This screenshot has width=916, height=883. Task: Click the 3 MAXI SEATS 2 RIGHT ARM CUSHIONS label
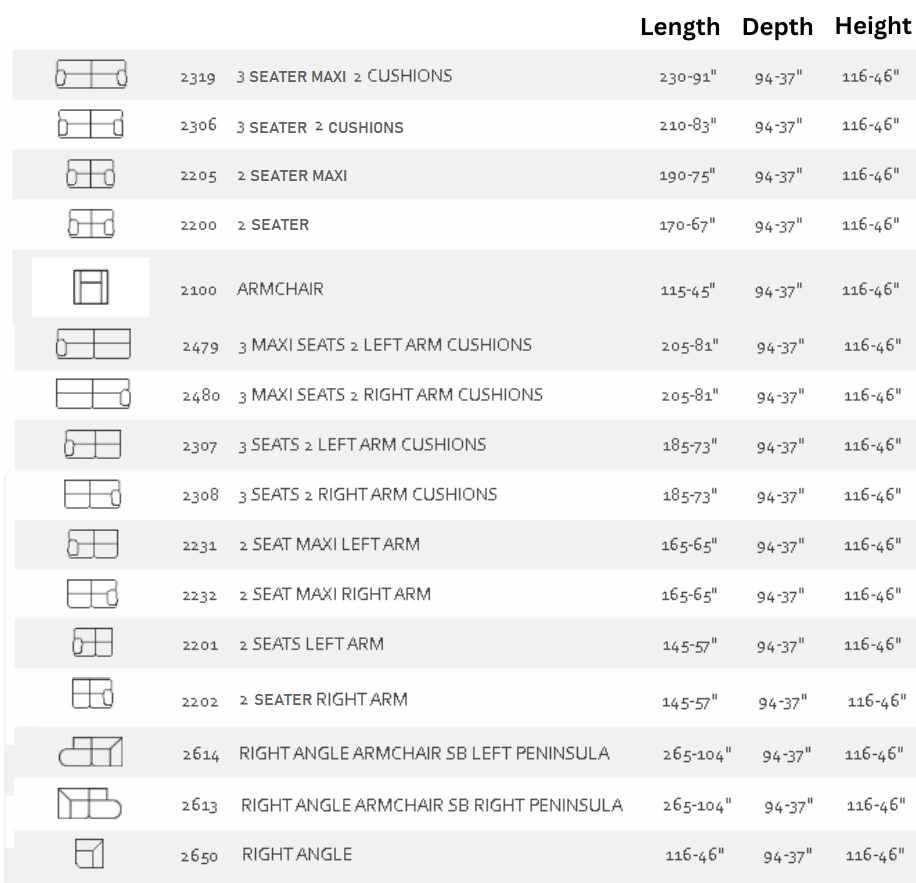tap(390, 395)
